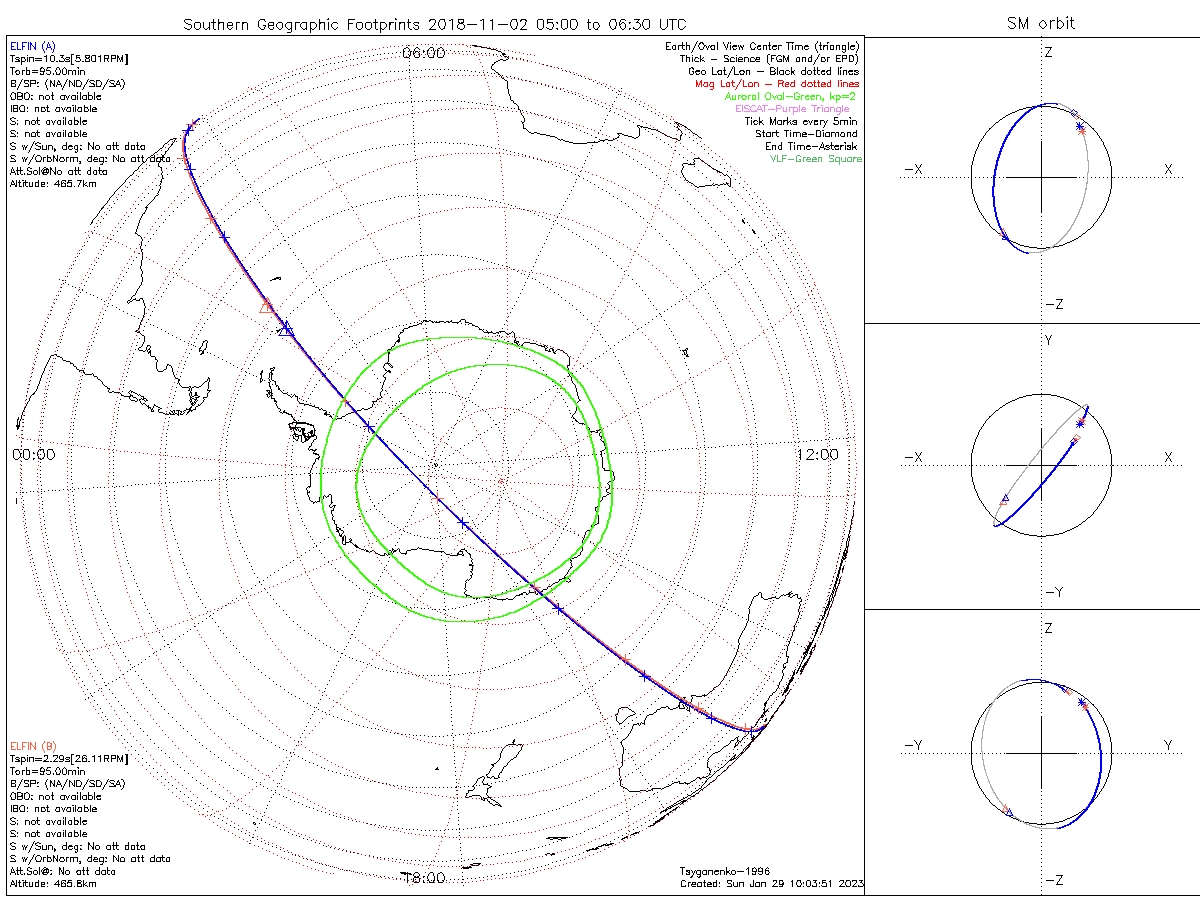Select the 12:00 local time label
This screenshot has height=900, width=1200.
818,455
